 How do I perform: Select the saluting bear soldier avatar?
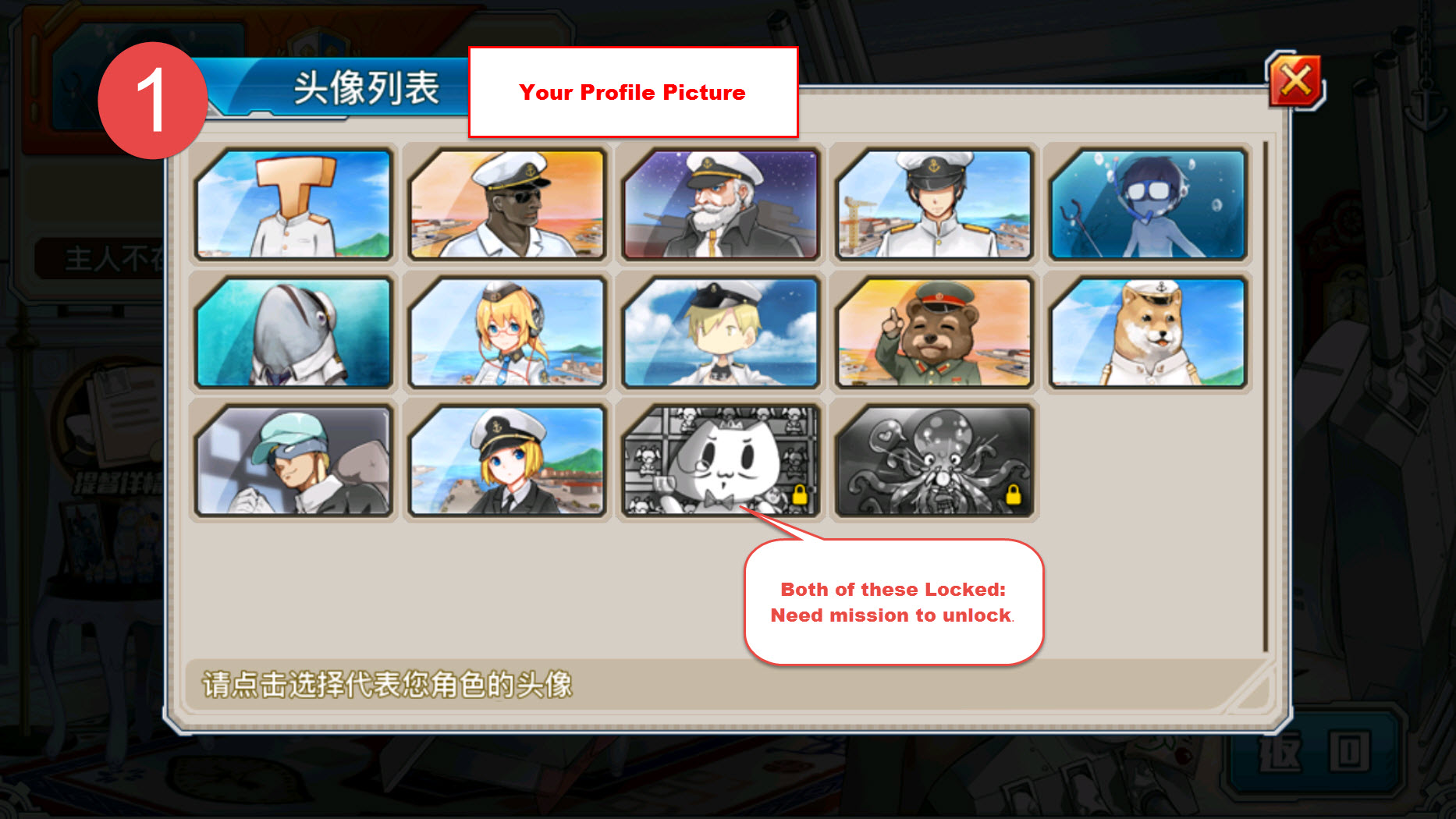pos(935,332)
